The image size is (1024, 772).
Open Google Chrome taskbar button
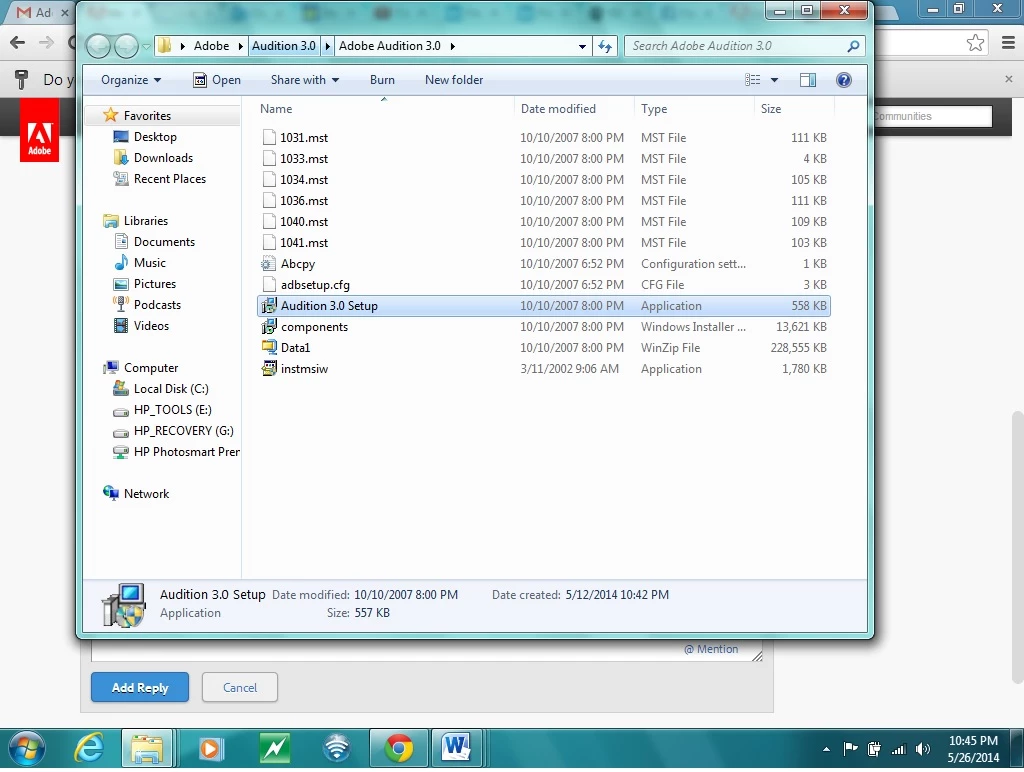pyautogui.click(x=399, y=748)
